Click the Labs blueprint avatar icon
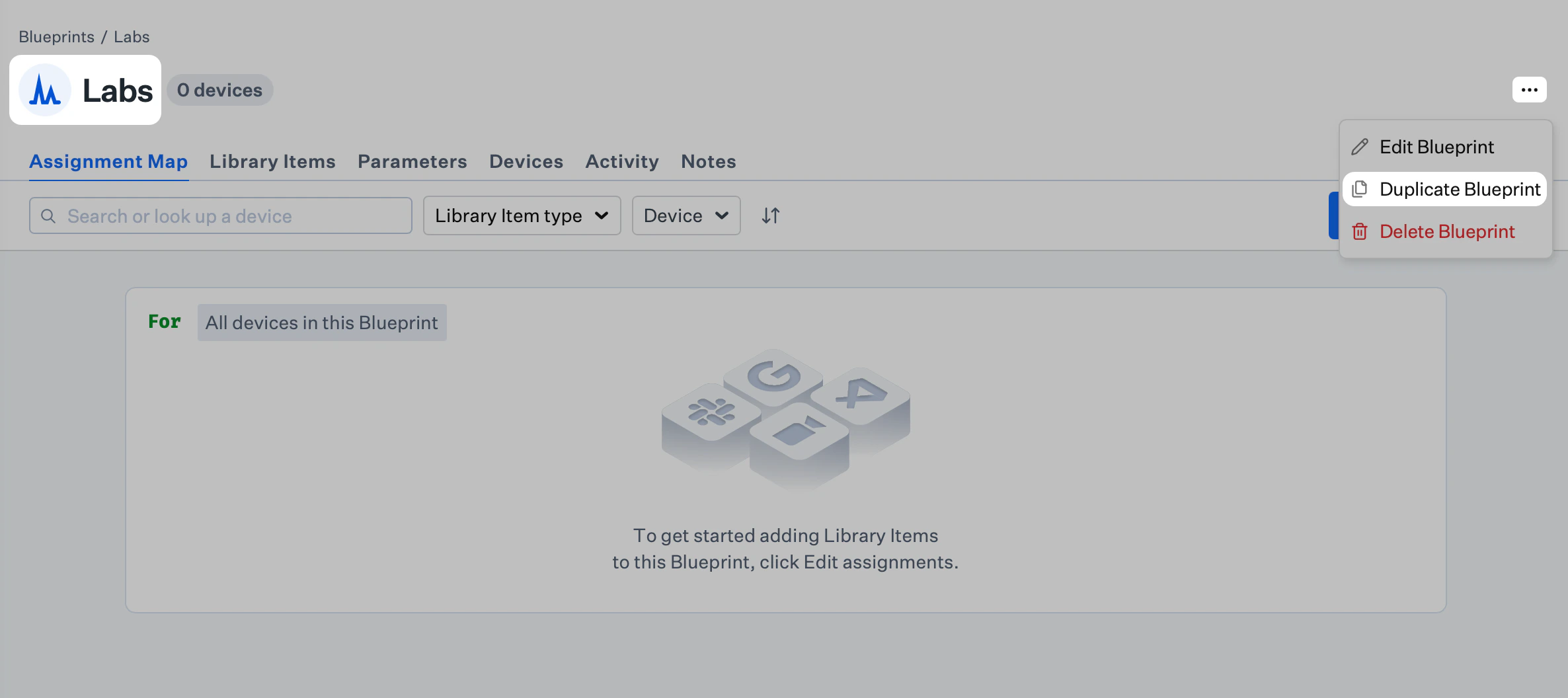 (x=45, y=90)
